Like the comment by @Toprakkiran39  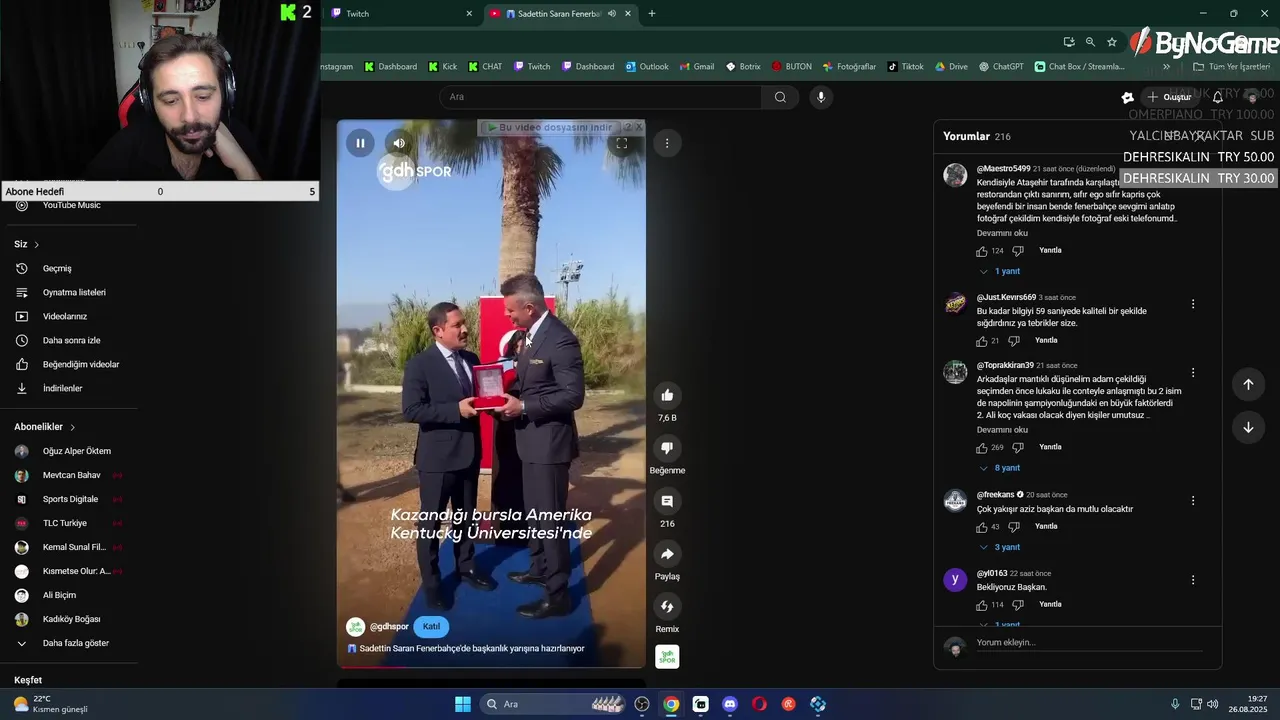click(982, 448)
